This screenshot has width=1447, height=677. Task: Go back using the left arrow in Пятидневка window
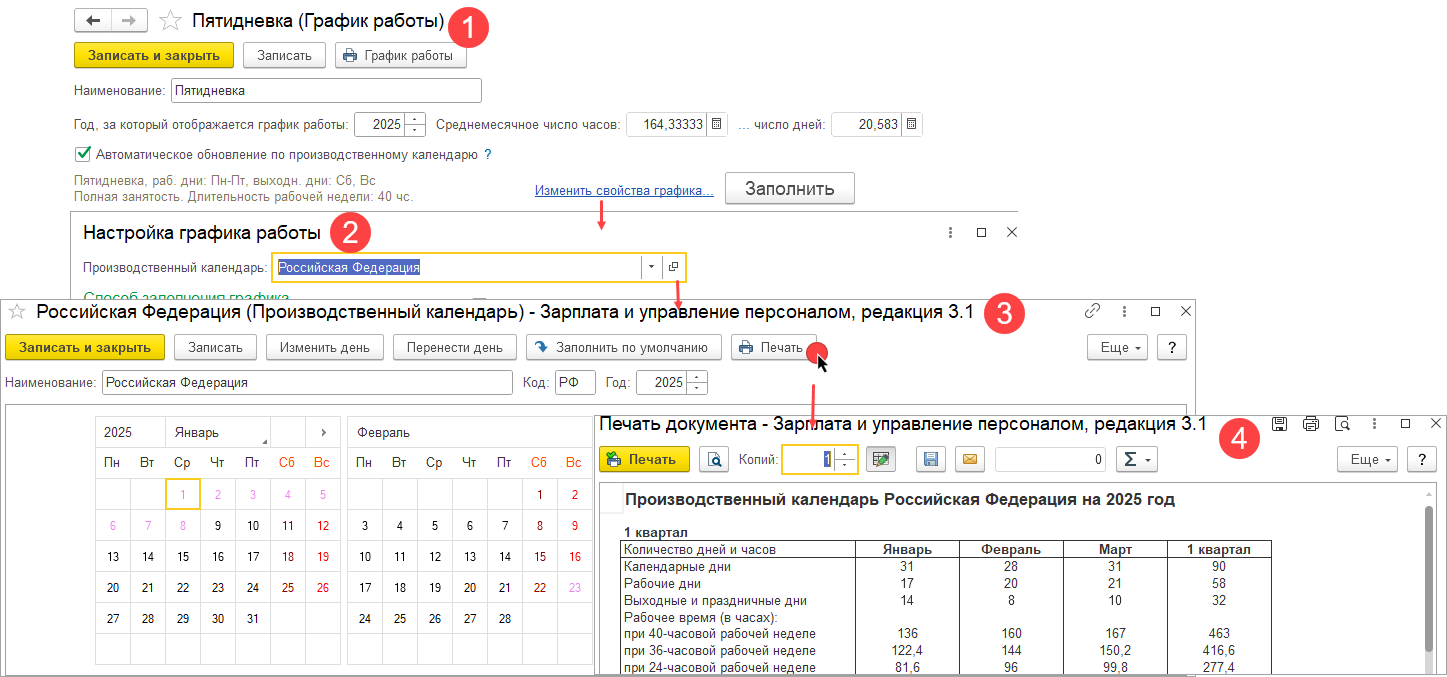pyautogui.click(x=93, y=20)
